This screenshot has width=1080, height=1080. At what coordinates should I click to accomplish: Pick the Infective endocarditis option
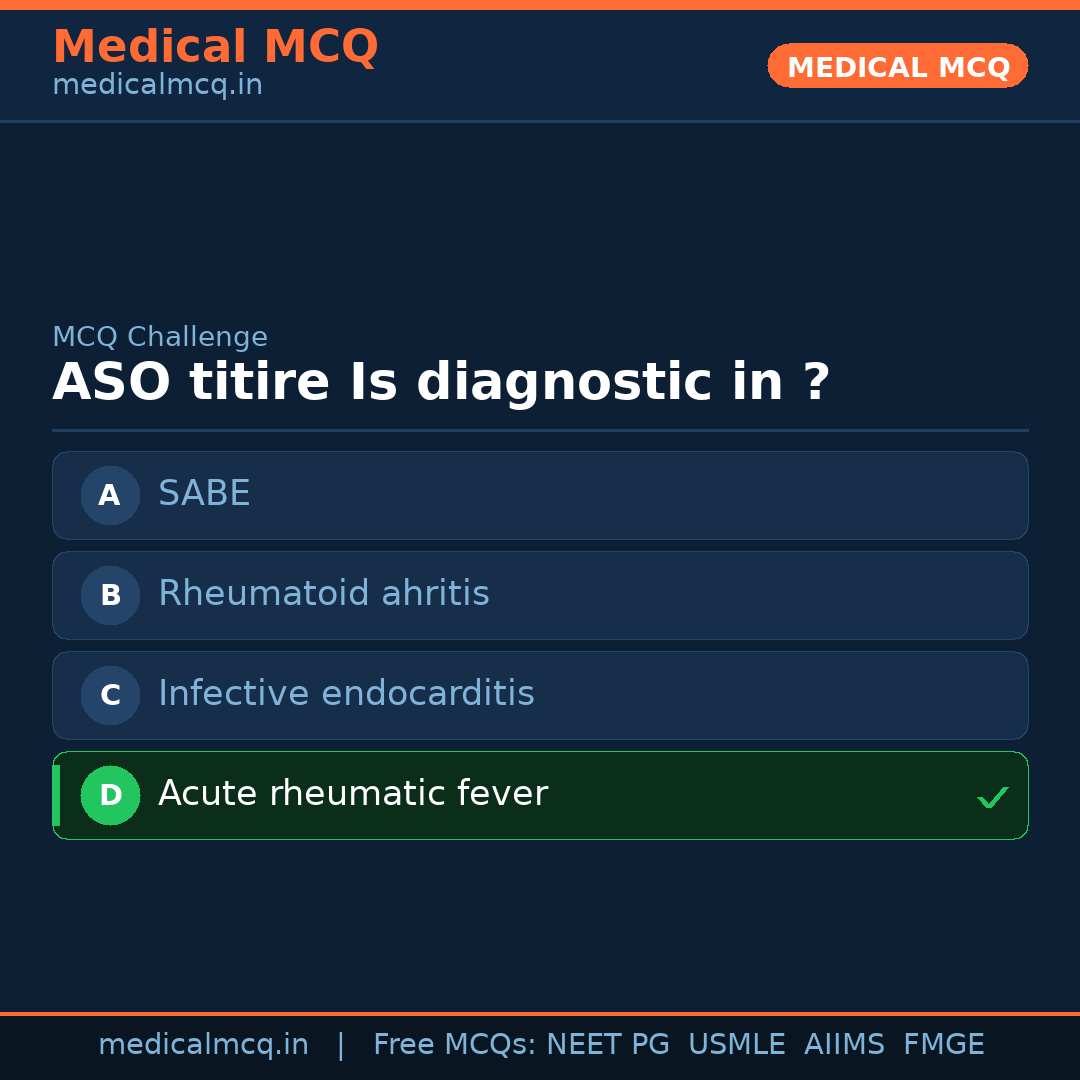(x=540, y=695)
